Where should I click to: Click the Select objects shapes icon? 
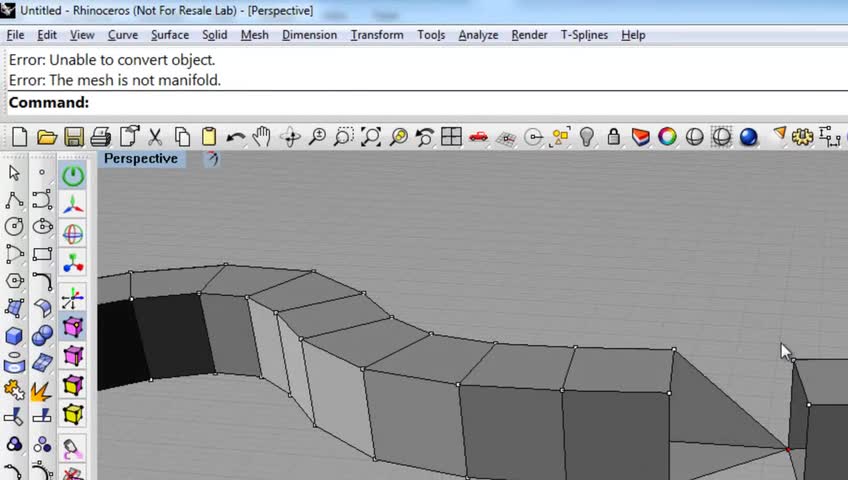coord(560,137)
